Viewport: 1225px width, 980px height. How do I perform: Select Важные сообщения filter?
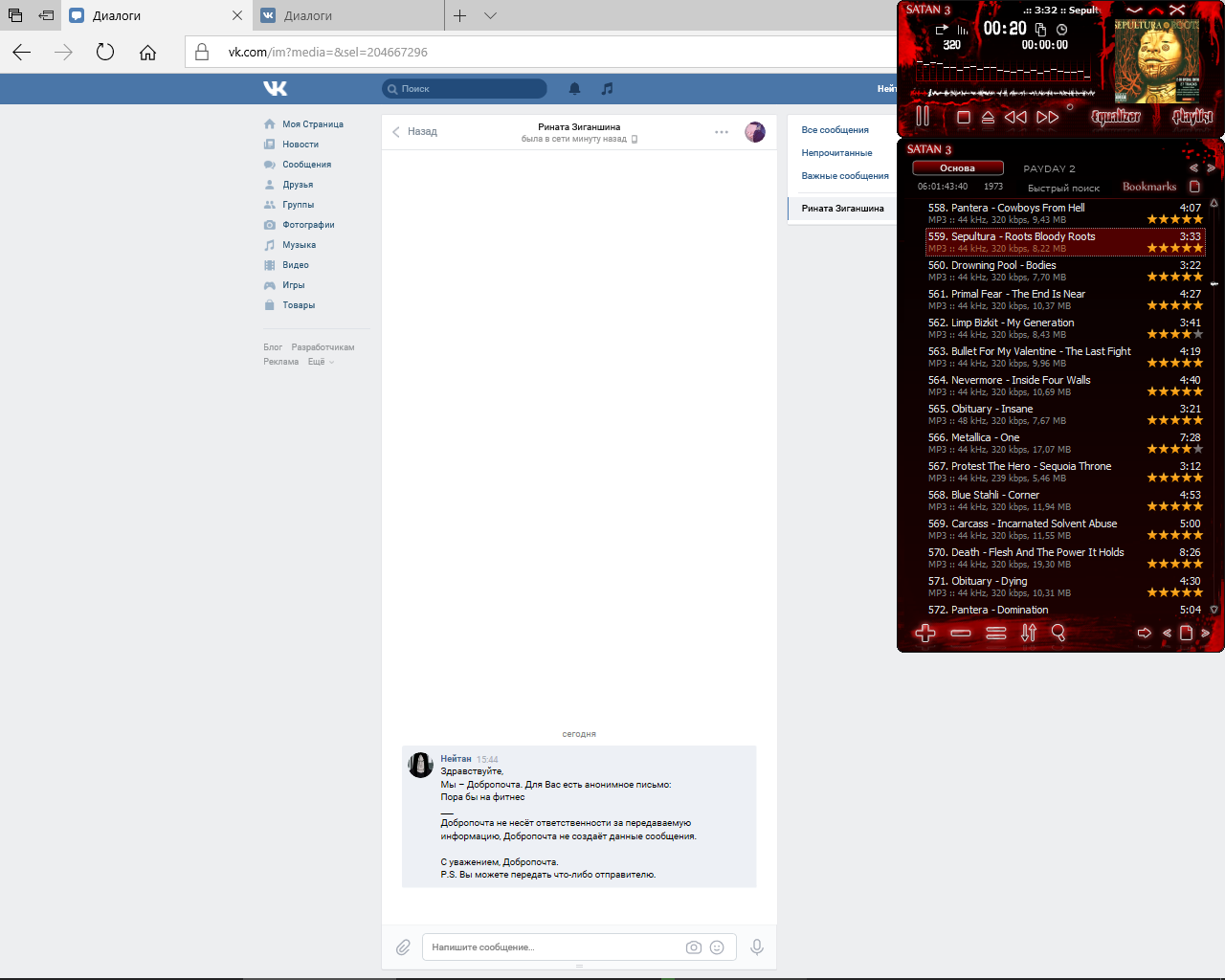tap(845, 176)
